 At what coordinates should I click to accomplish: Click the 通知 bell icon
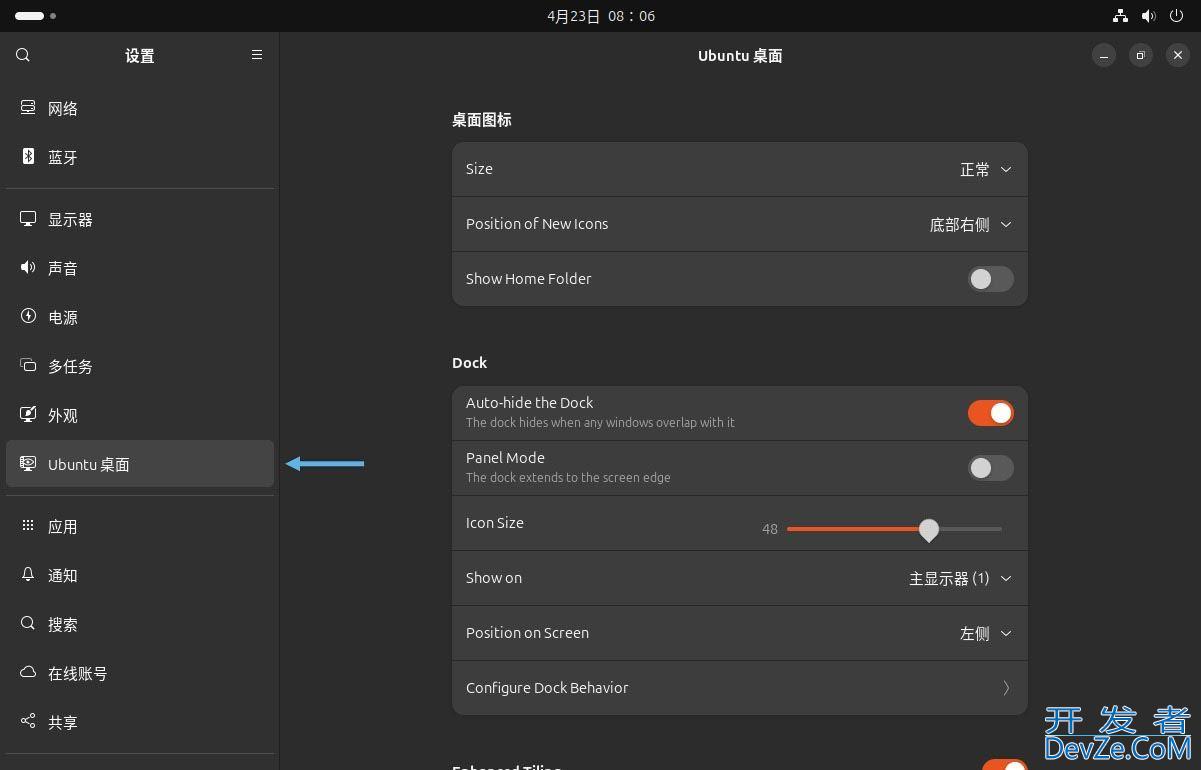pyautogui.click(x=28, y=575)
